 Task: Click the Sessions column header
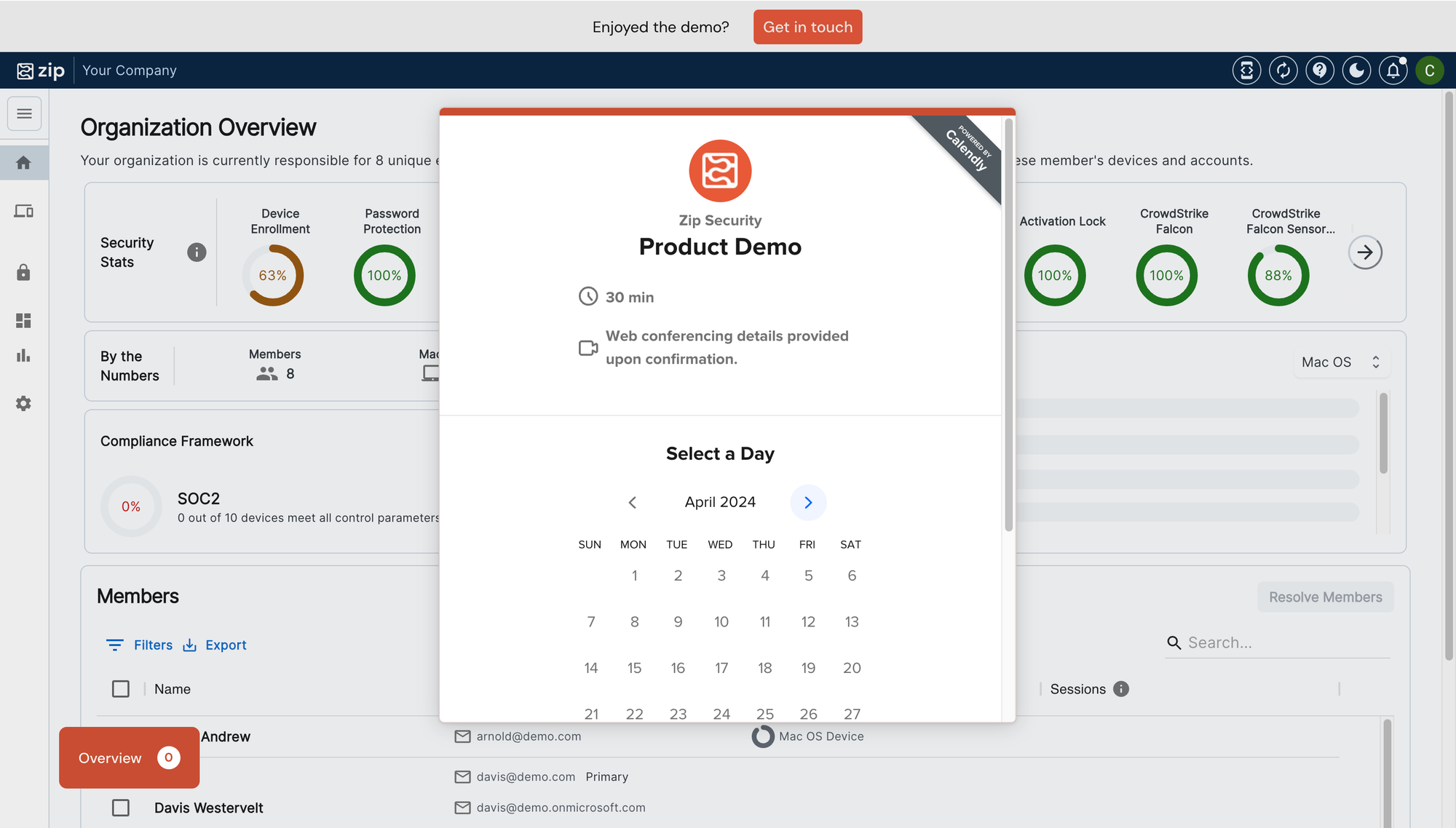[x=1077, y=689]
